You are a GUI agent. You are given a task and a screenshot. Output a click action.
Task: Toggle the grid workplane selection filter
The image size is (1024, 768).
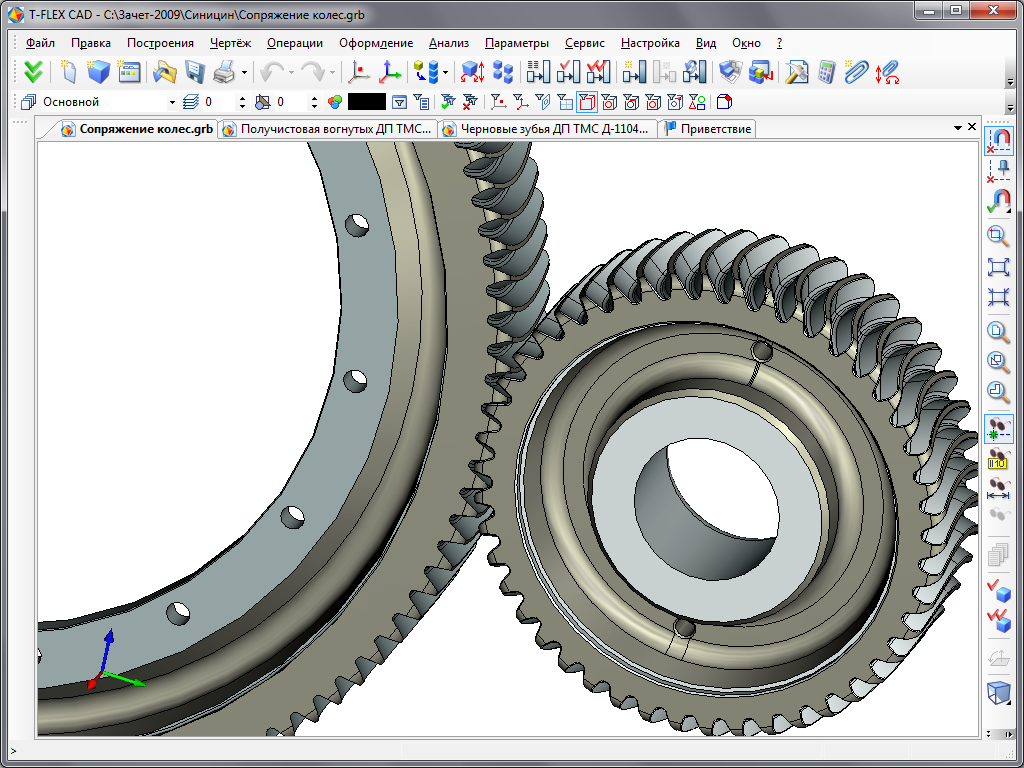tap(566, 102)
